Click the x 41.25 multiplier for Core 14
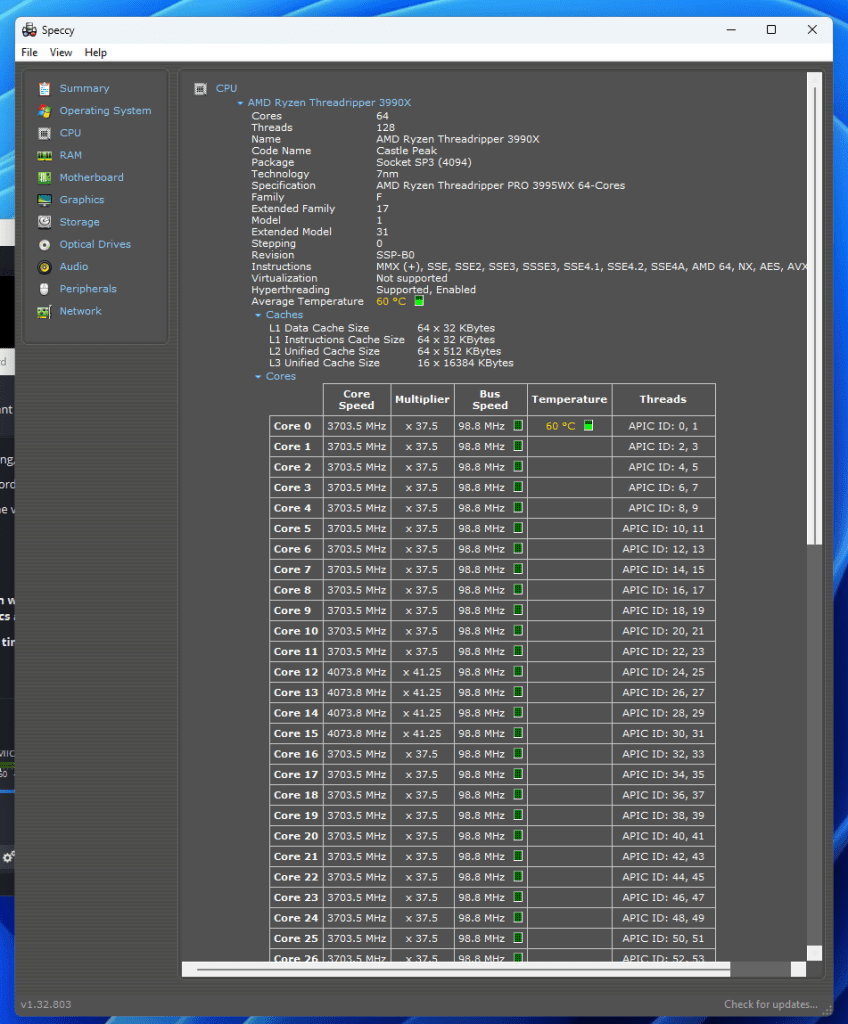 (x=422, y=713)
